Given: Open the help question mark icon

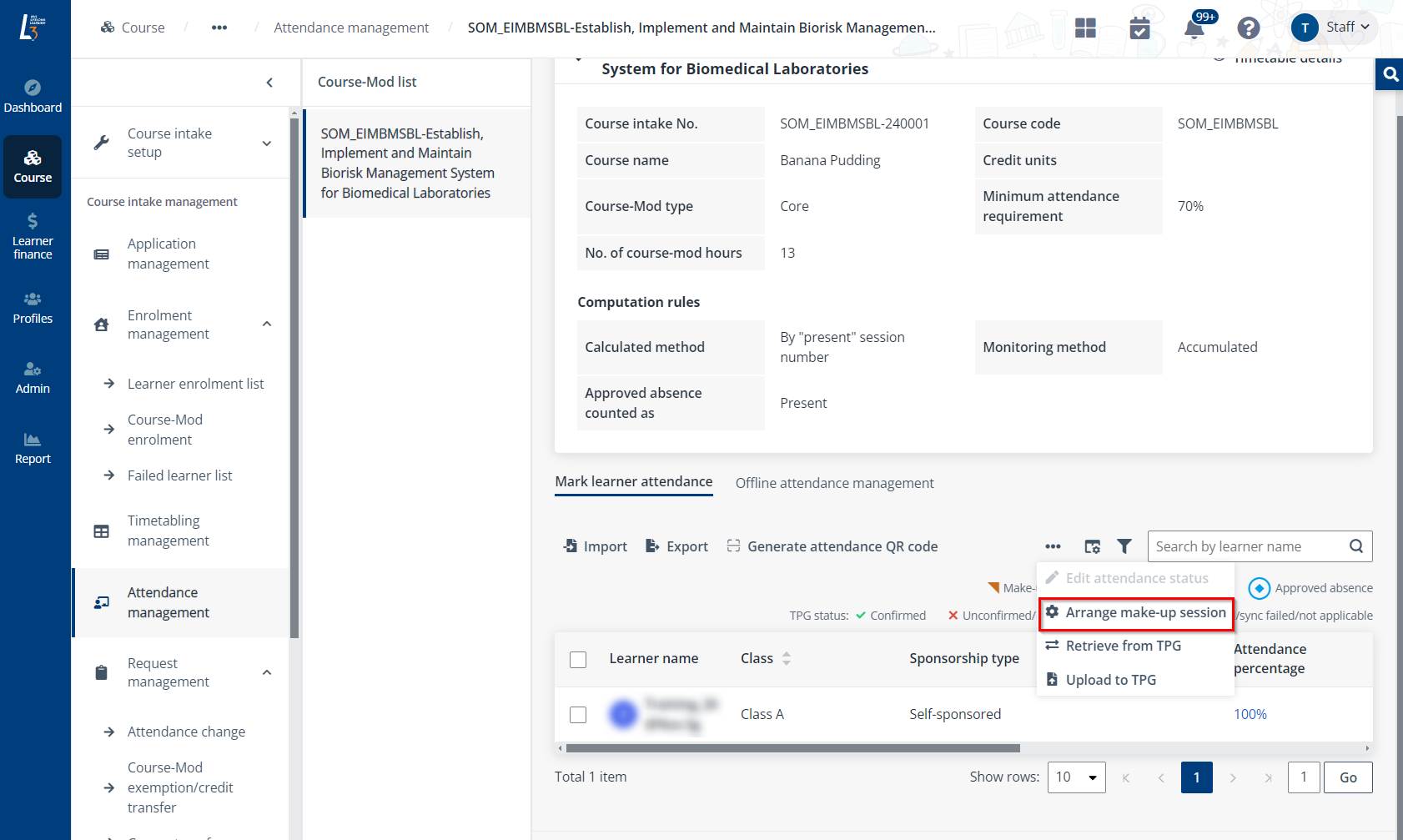Looking at the screenshot, I should click(x=1248, y=28).
